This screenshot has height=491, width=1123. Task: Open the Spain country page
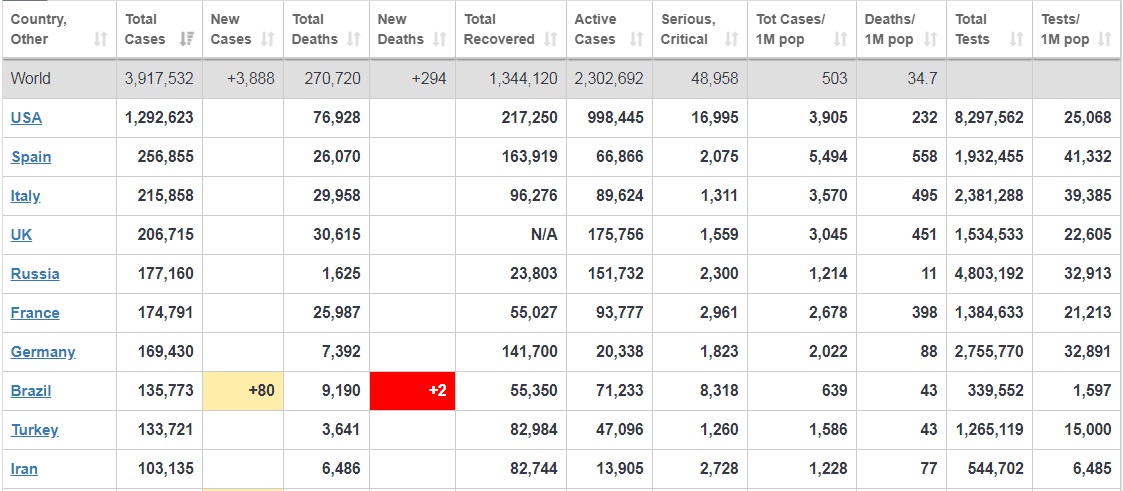pyautogui.click(x=31, y=157)
